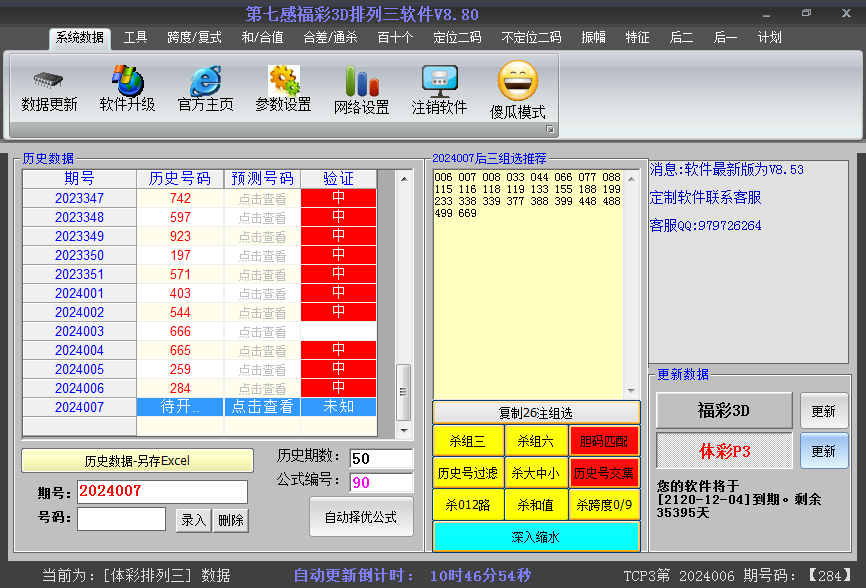This screenshot has width=866, height=588.
Task: Open the 跨度/复式 tab
Action: pyautogui.click(x=194, y=38)
